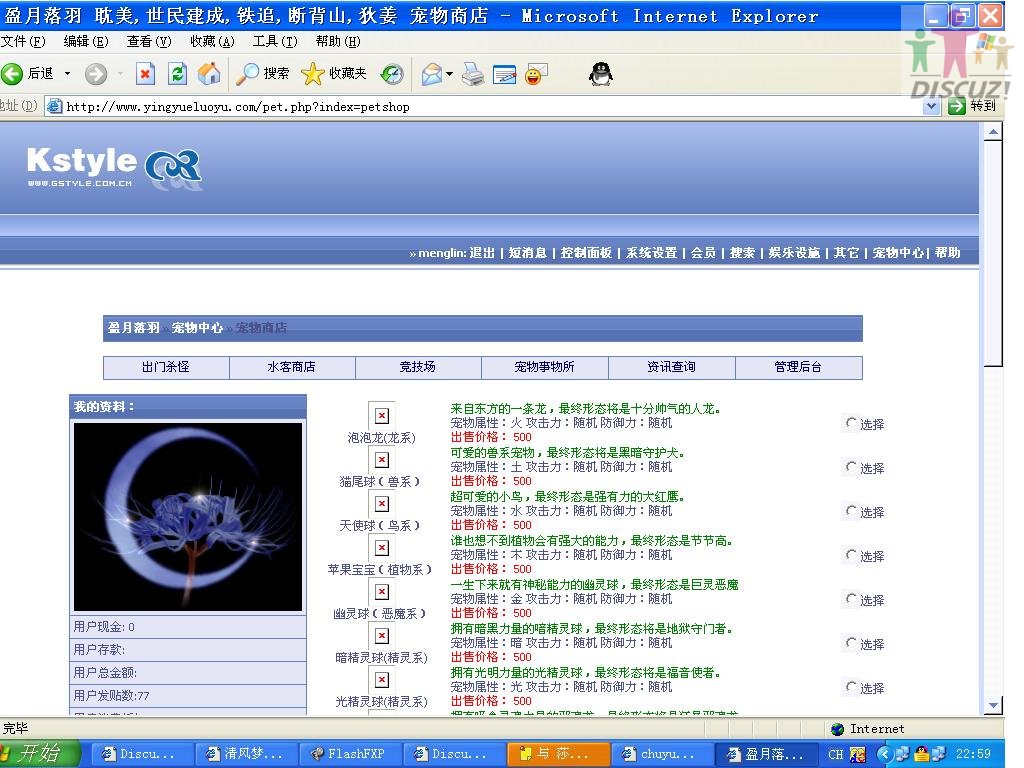This screenshot has height=768, width=1024.
Task: Click the broken image above 光精灵球(精灵系)
Action: pyautogui.click(x=381, y=680)
